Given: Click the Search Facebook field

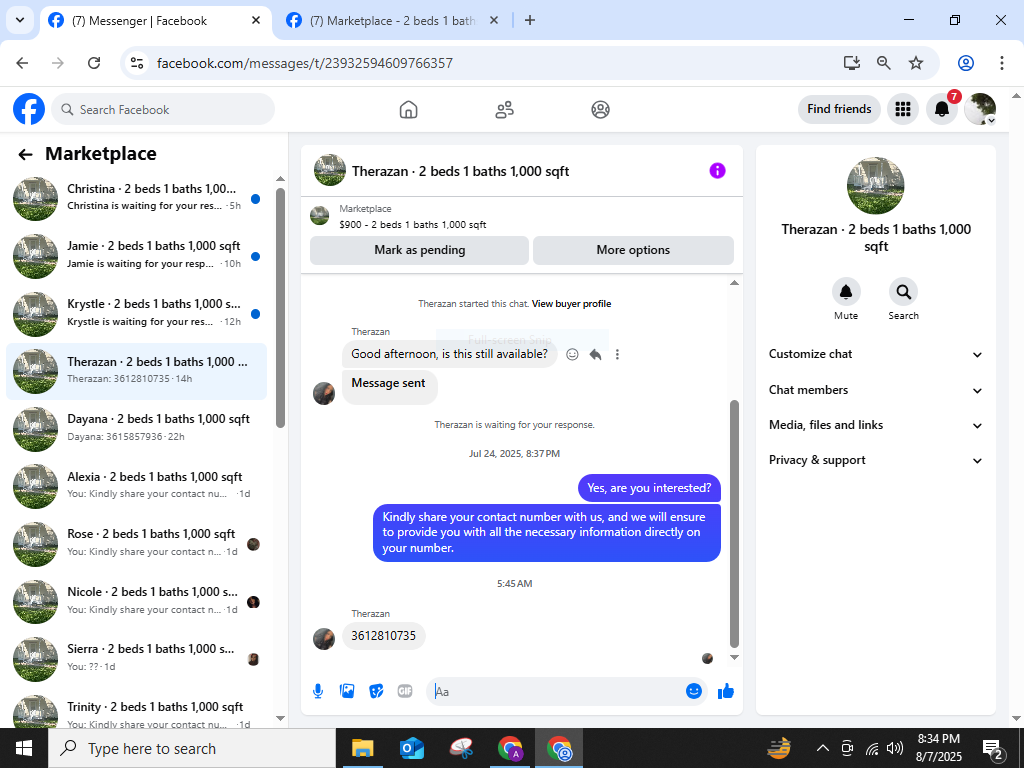Looking at the screenshot, I should [163, 109].
